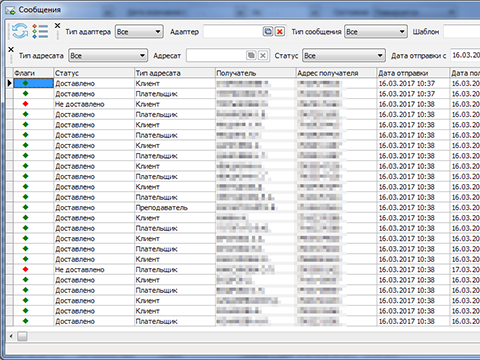Click red flag in Не доставлено Клиент row
The height and width of the screenshot is (360, 480).
point(25,104)
